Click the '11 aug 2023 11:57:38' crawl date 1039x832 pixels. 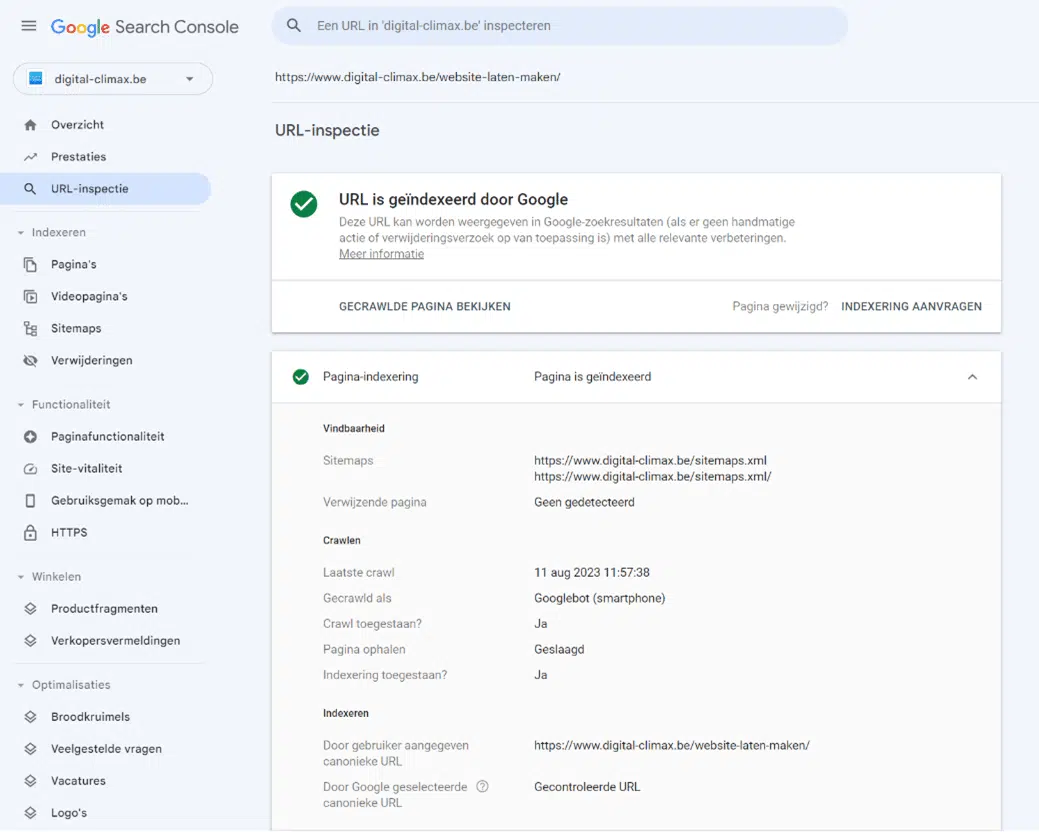pyautogui.click(x=592, y=572)
